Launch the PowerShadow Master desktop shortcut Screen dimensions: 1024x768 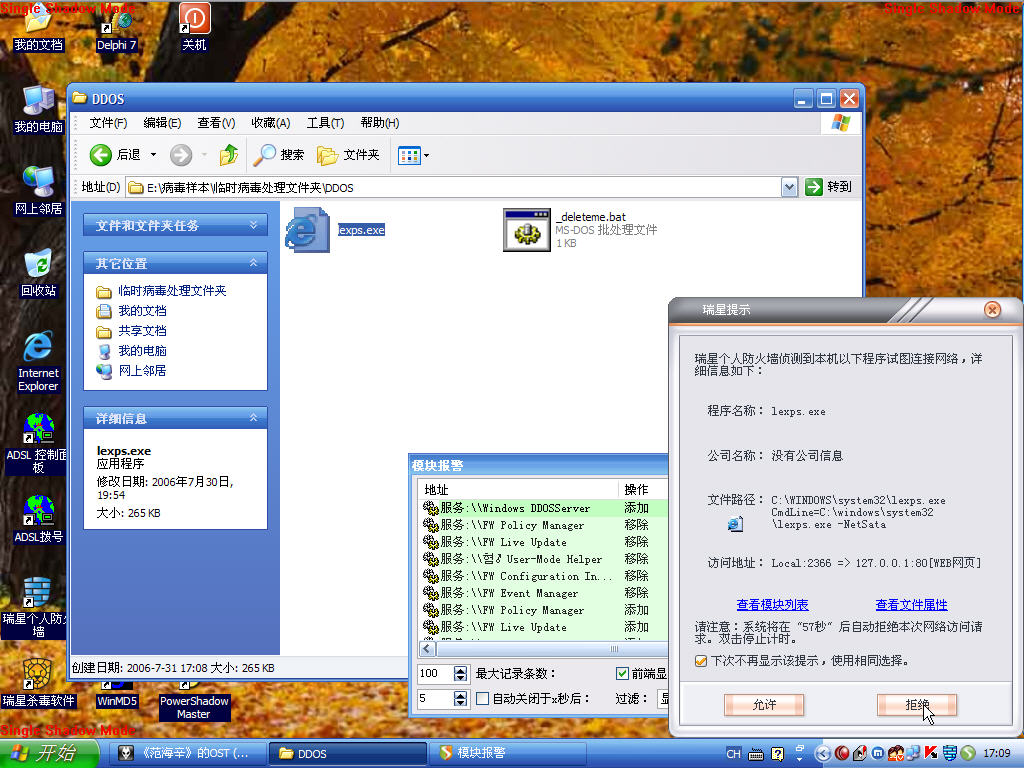(194, 701)
